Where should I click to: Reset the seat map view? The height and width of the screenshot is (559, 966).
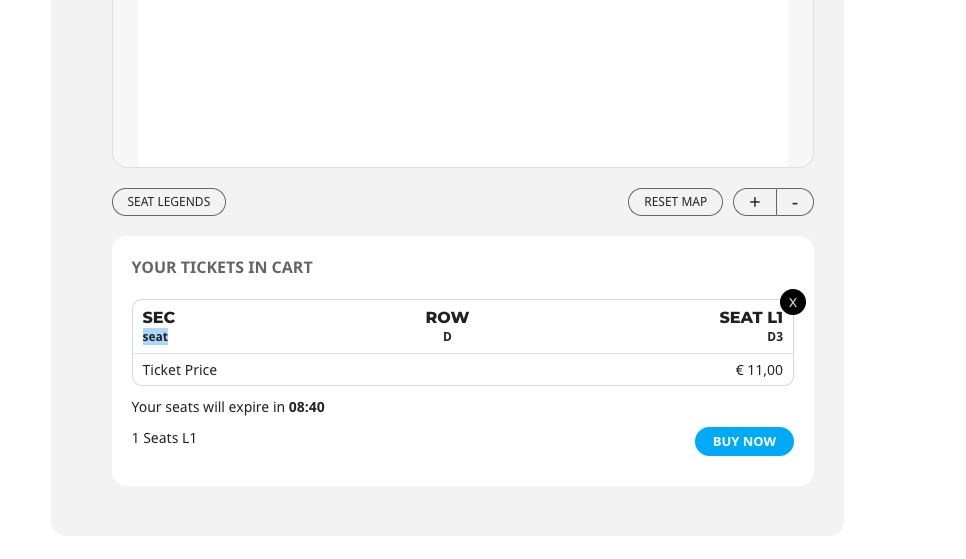tap(675, 202)
